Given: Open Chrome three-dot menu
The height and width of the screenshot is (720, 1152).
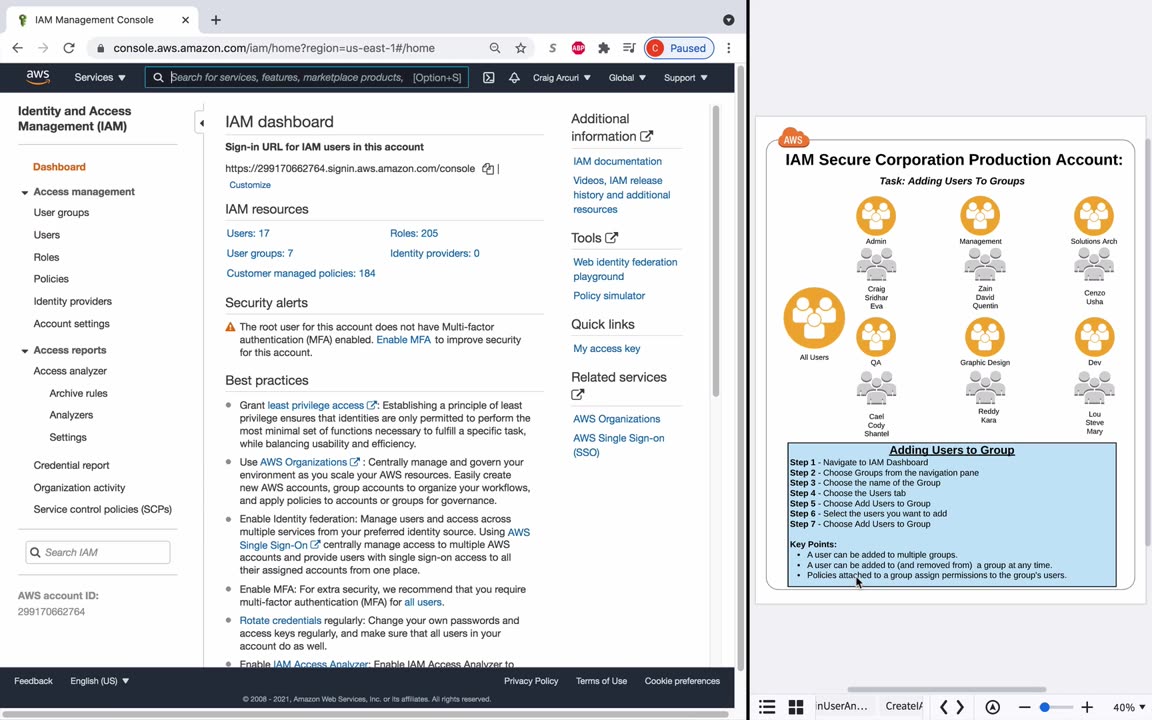Looking at the screenshot, I should [729, 48].
